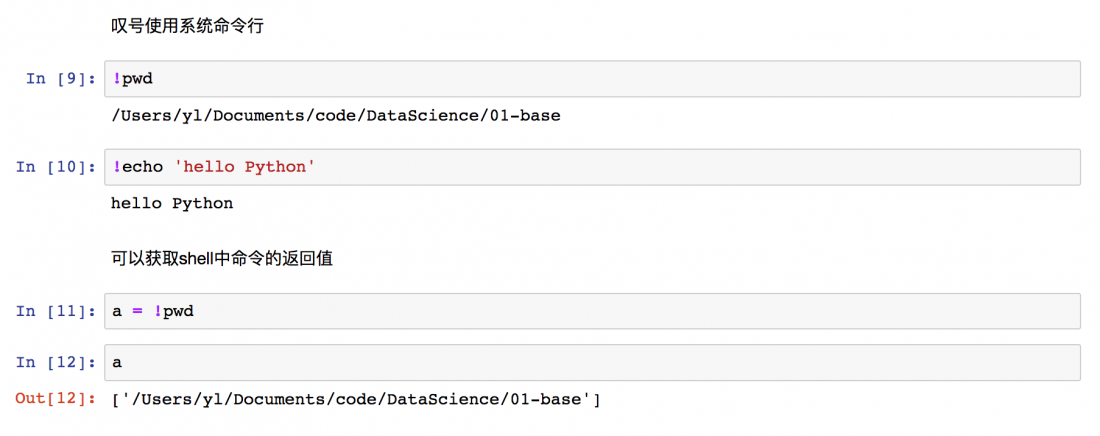Viewport: 1100px width, 436px height.
Task: Click the Out[12] list output with the path
Action: (x=356, y=400)
